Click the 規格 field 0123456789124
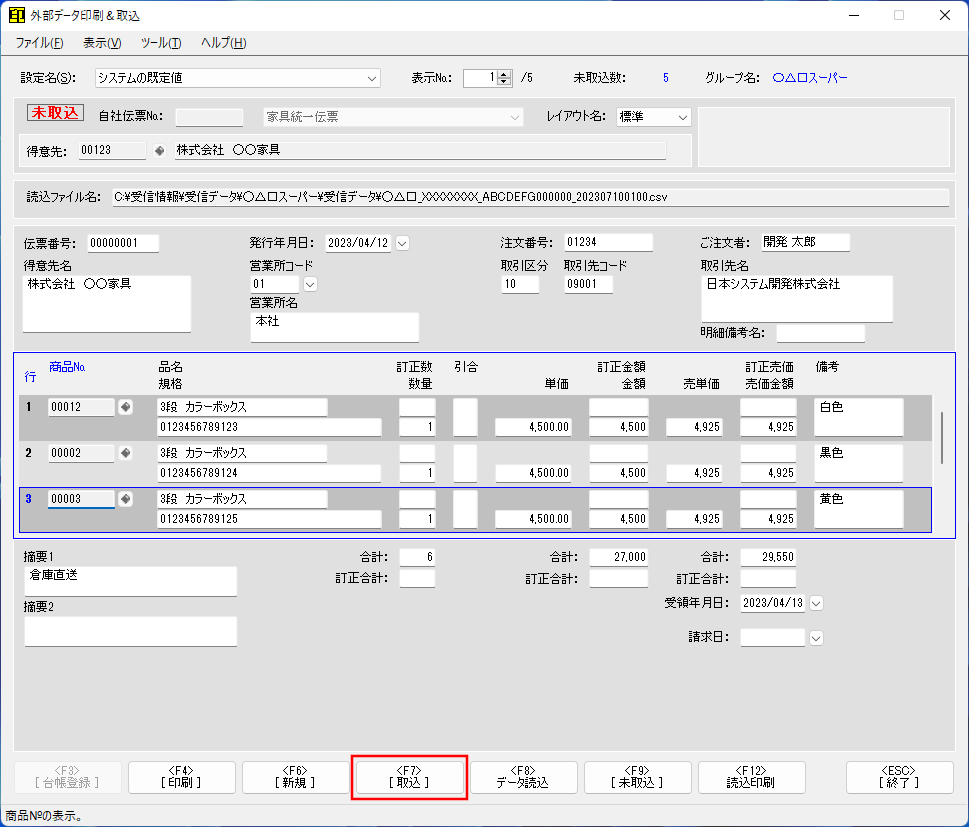The height and width of the screenshot is (827, 969). tap(269, 473)
